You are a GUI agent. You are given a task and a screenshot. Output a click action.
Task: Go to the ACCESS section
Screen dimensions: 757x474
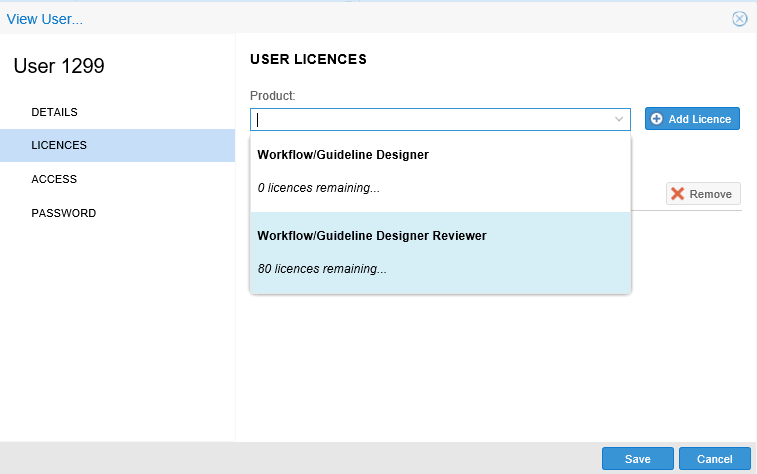pyautogui.click(x=54, y=179)
